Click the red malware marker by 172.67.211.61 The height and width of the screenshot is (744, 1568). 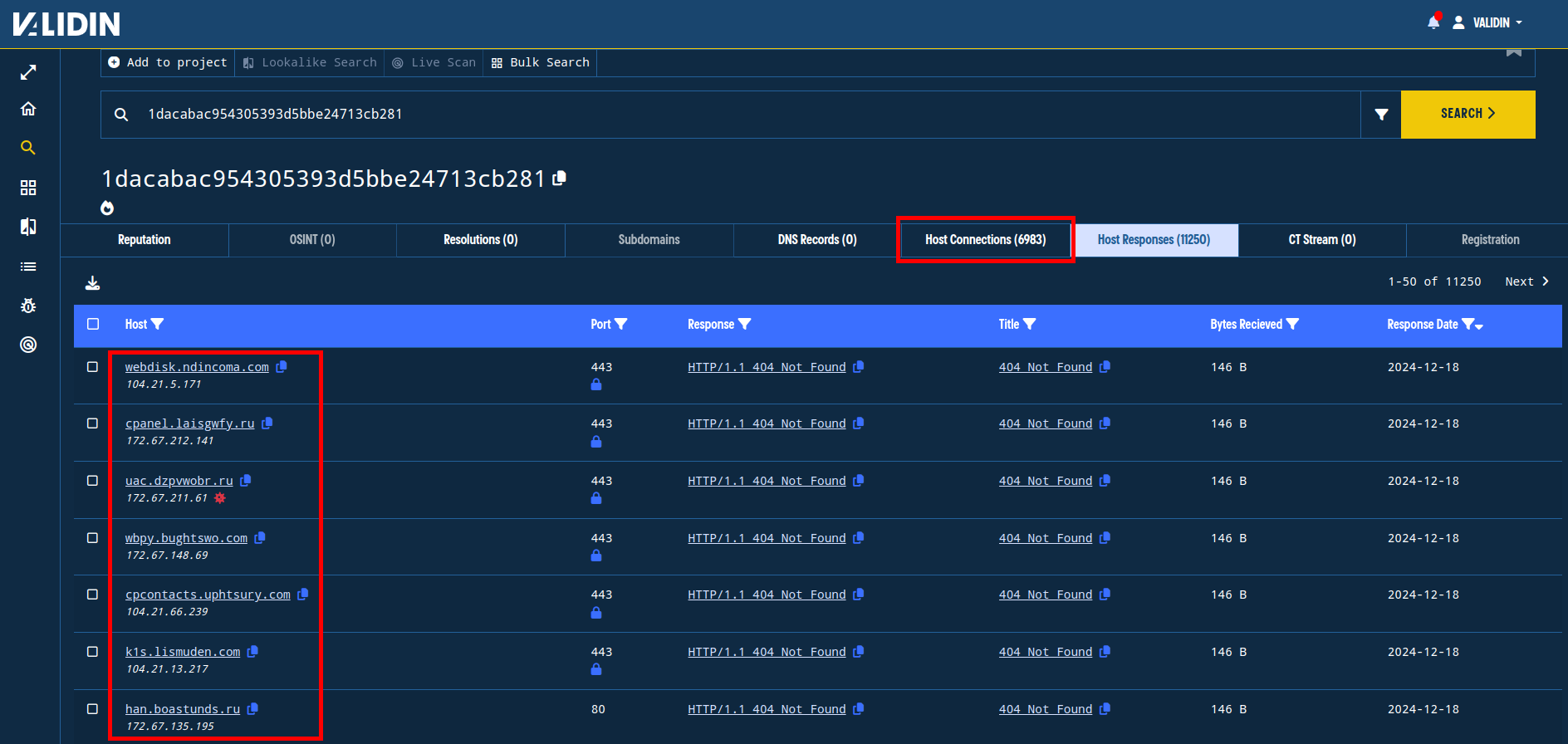[220, 498]
